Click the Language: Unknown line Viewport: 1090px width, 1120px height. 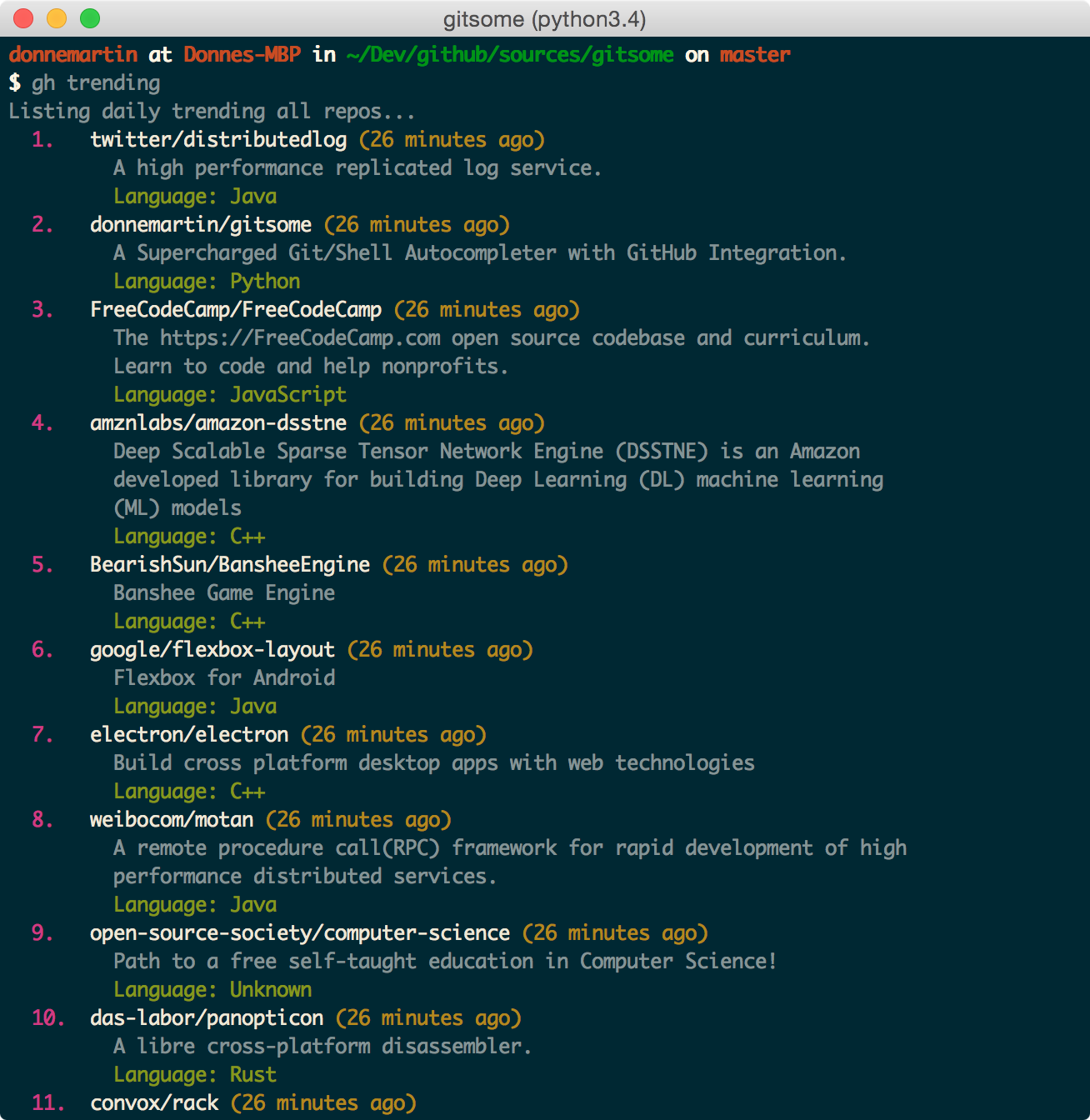(x=212, y=990)
